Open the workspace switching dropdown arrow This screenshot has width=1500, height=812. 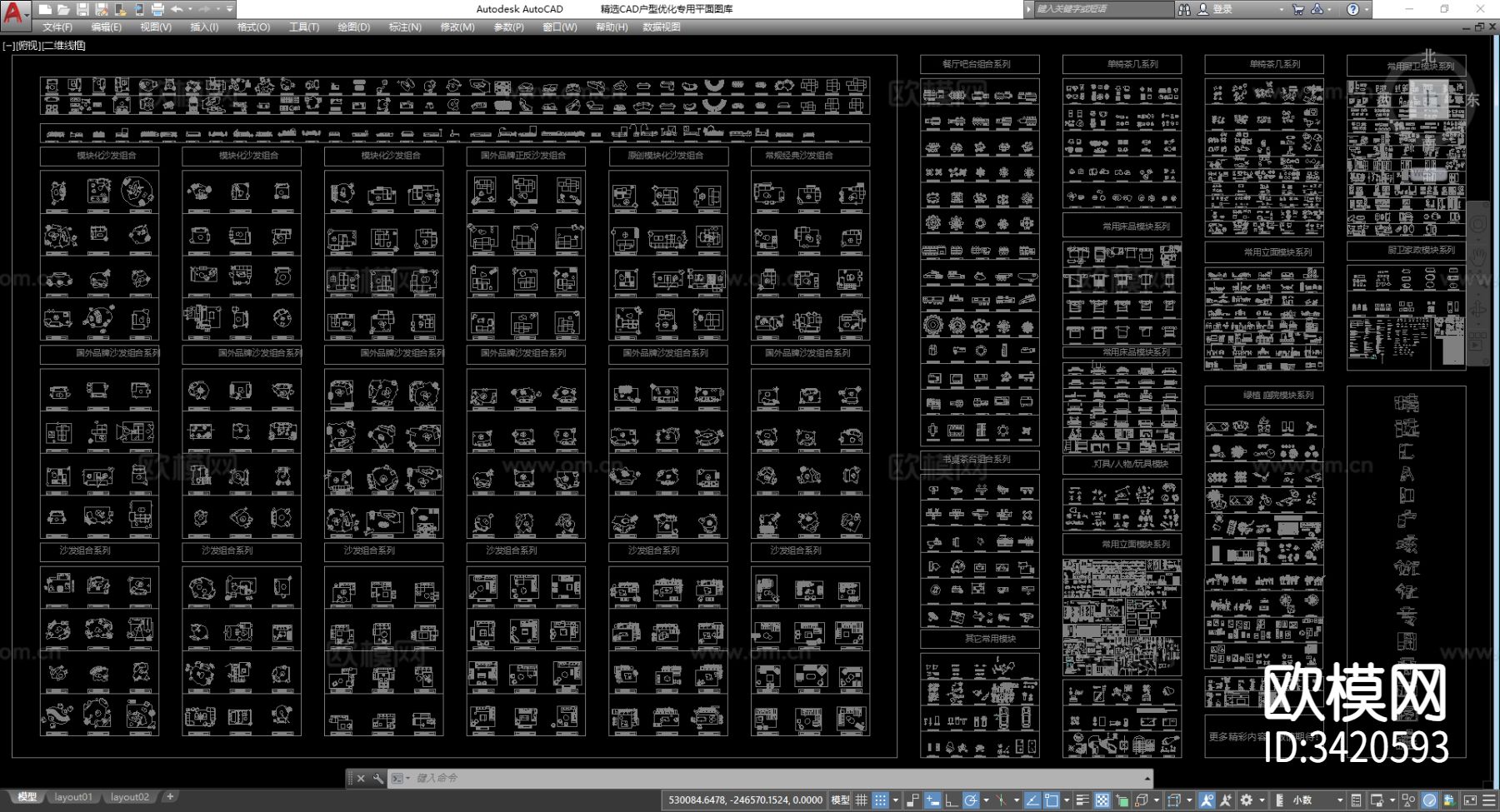click(1261, 800)
